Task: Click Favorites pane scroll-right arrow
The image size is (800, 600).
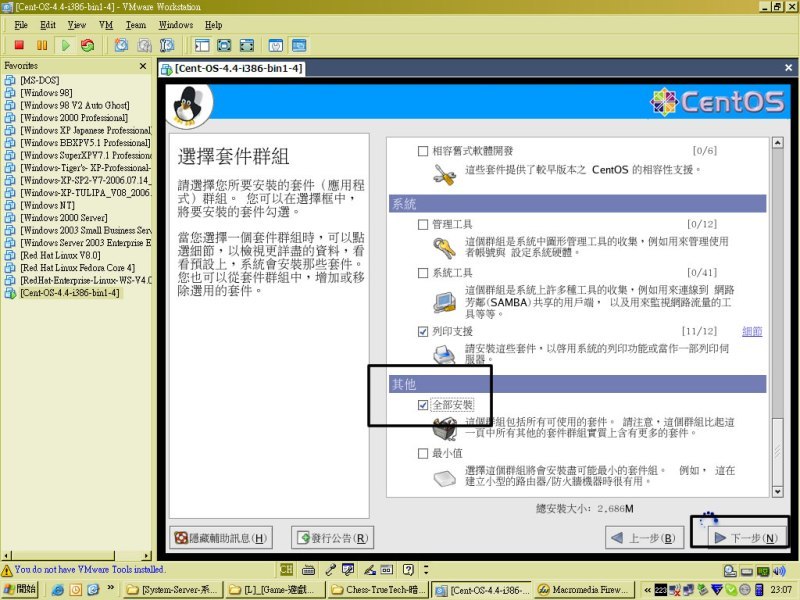Action: pos(147,555)
